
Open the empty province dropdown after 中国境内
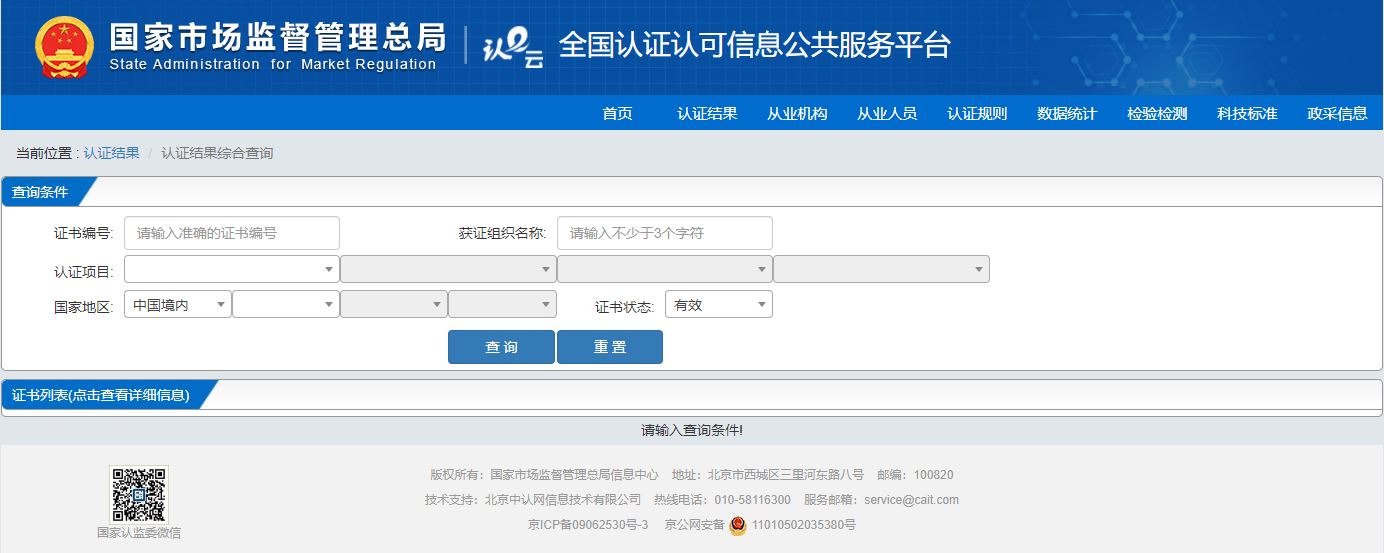click(286, 304)
